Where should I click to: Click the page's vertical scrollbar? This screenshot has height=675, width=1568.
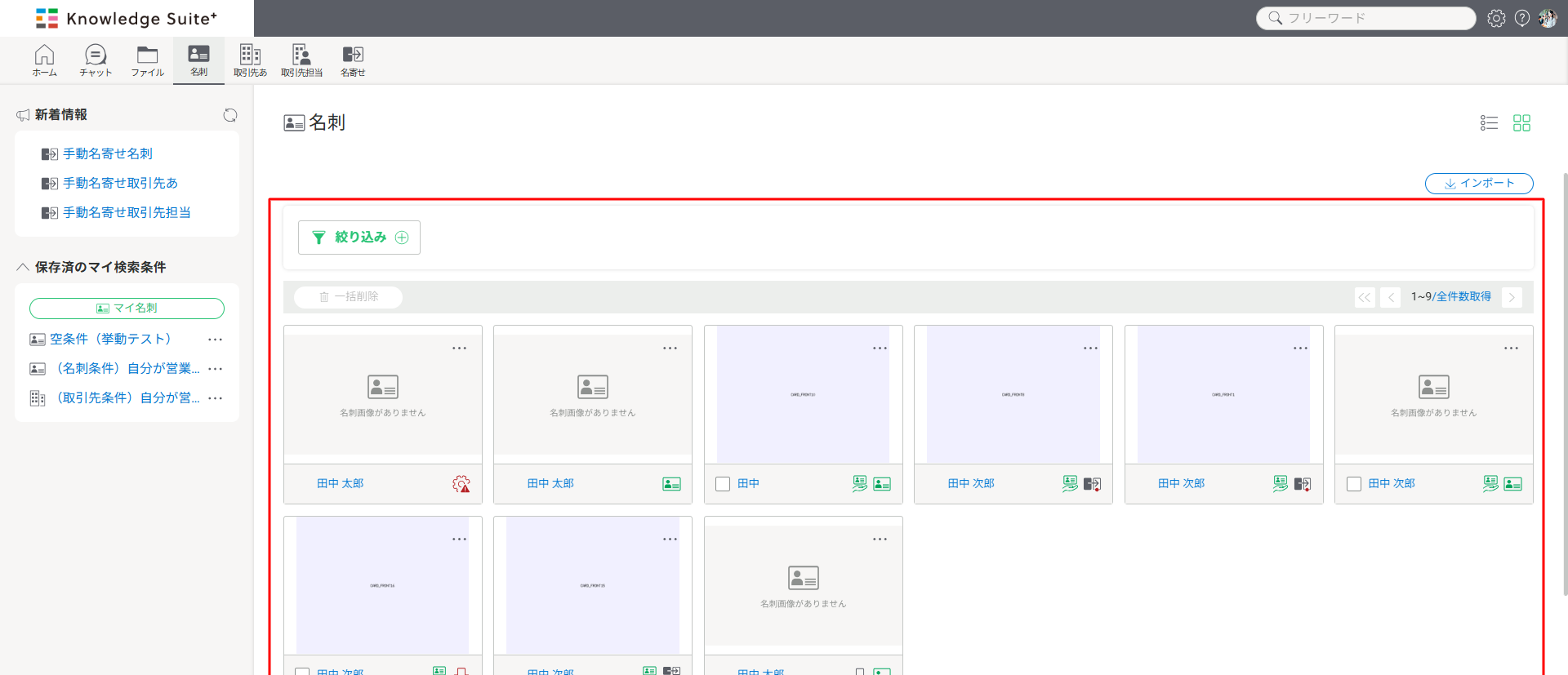(1565, 384)
